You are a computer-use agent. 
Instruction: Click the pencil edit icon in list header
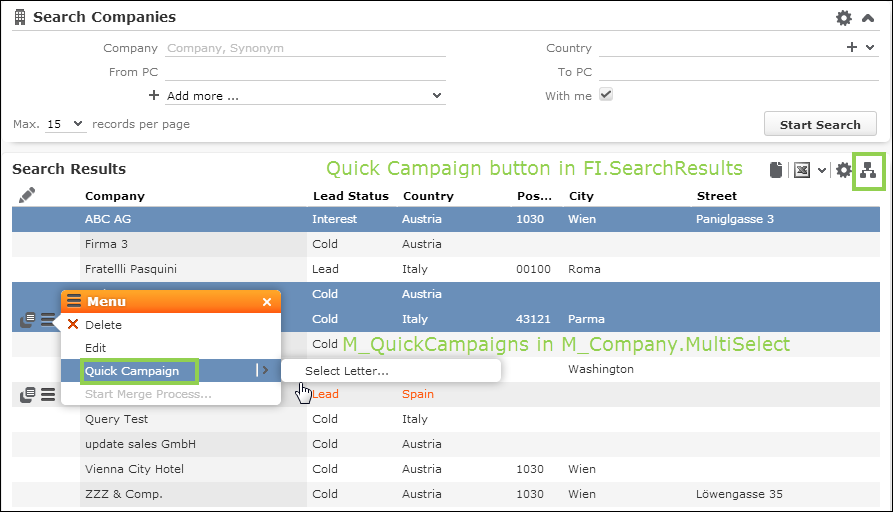[x=27, y=195]
